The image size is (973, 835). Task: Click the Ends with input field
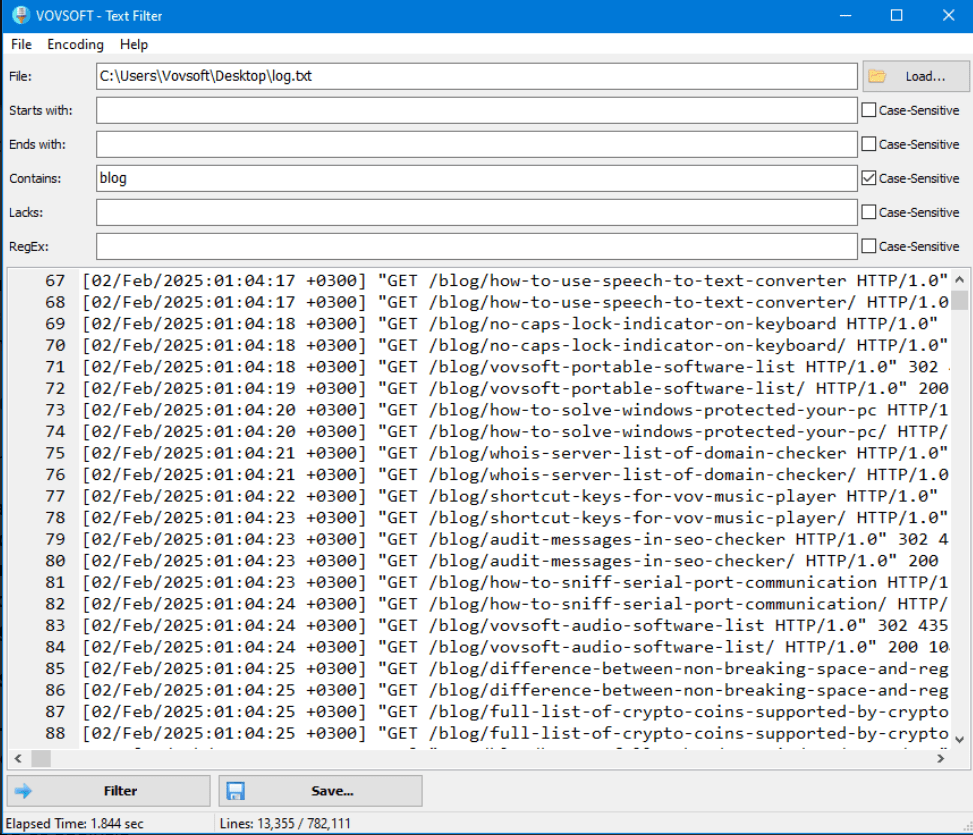coord(477,144)
